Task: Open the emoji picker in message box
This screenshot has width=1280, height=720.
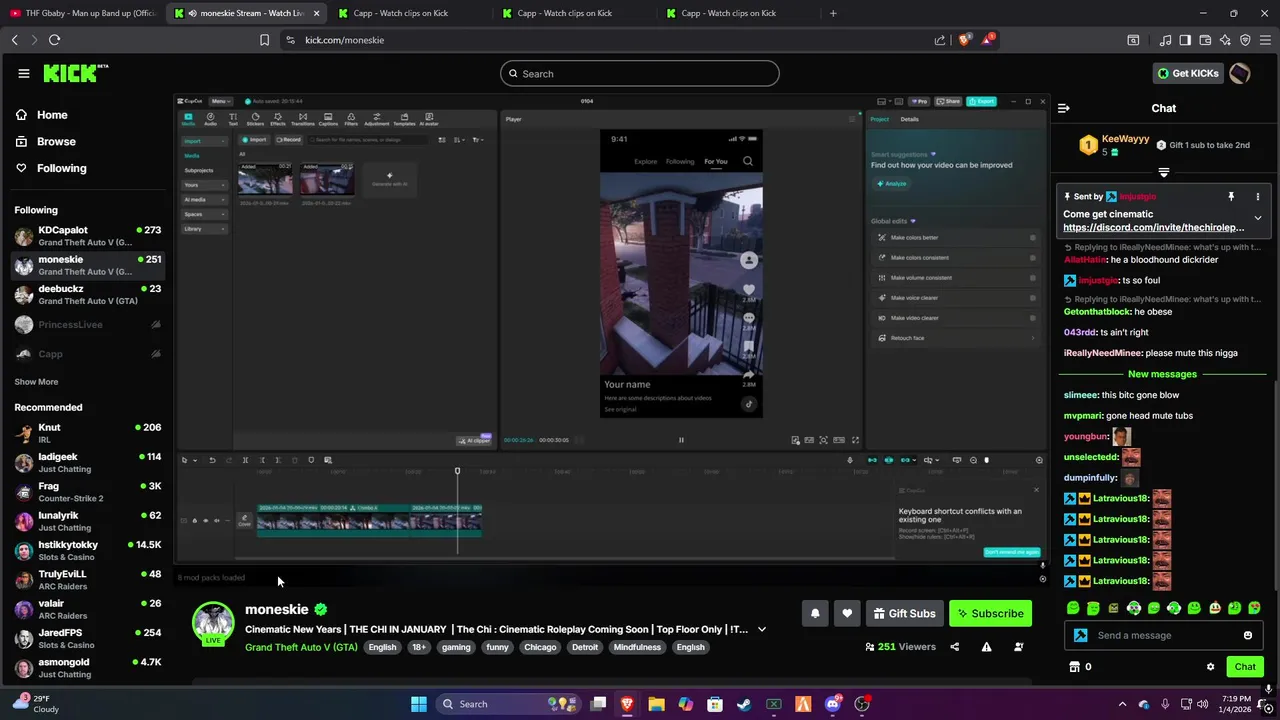Action: coord(1247,635)
